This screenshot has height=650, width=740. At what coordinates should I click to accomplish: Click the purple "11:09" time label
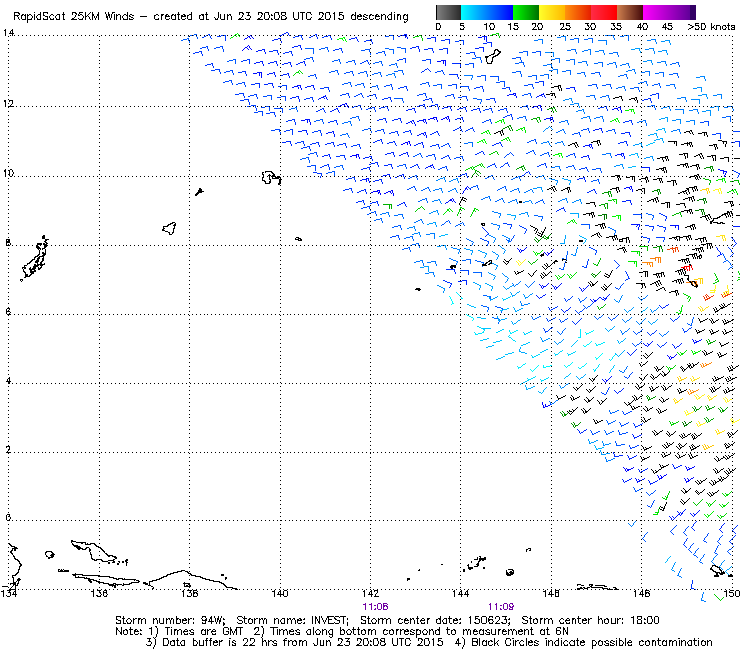pyautogui.click(x=501, y=607)
